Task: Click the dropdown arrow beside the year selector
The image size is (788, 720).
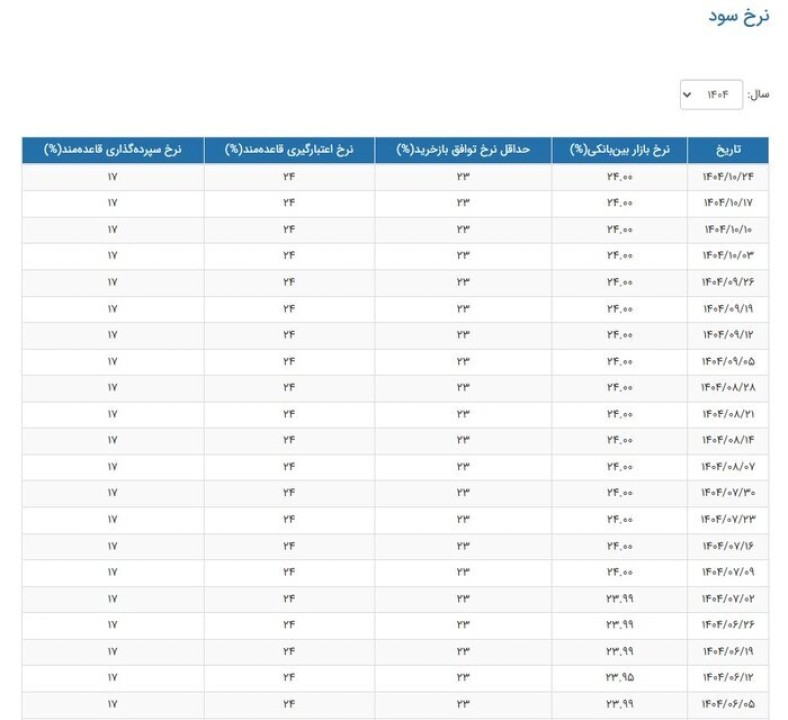Action: (x=687, y=95)
